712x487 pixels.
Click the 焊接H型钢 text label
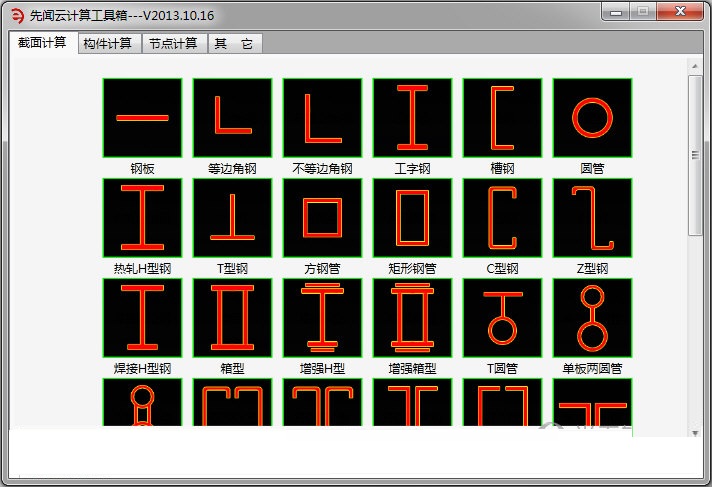[x=142, y=368]
